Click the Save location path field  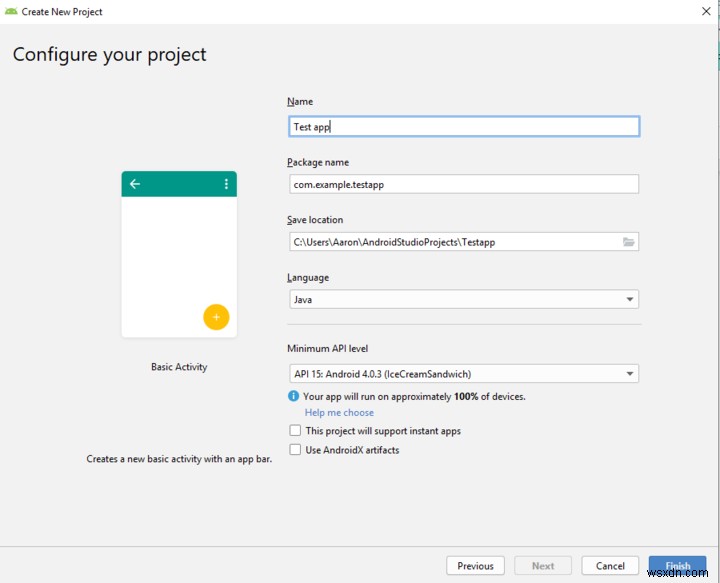pos(453,242)
